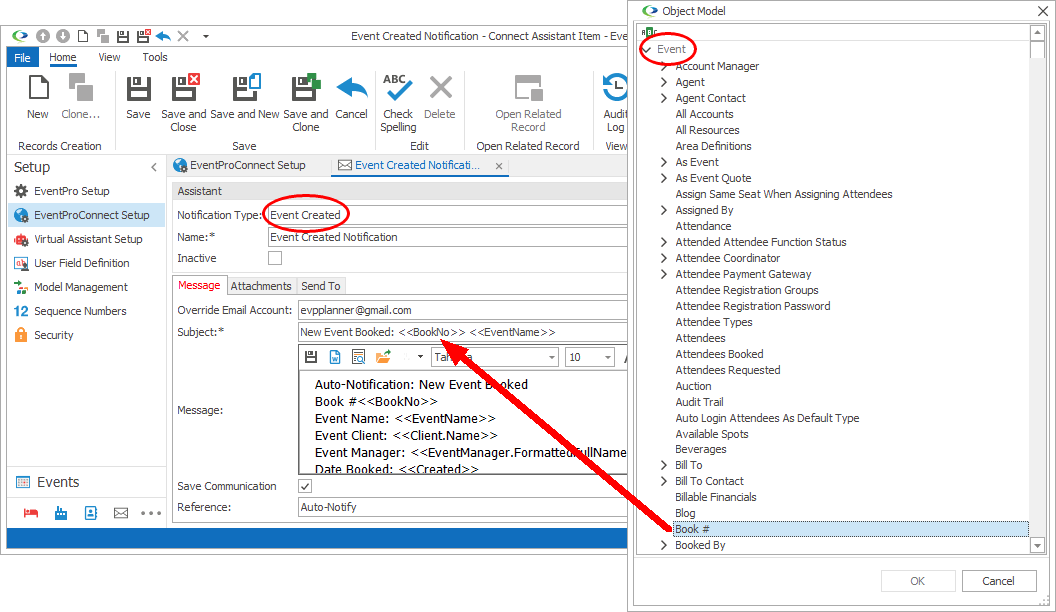Go to previous record in quick toolbar
The image size is (1056, 612).
point(43,36)
